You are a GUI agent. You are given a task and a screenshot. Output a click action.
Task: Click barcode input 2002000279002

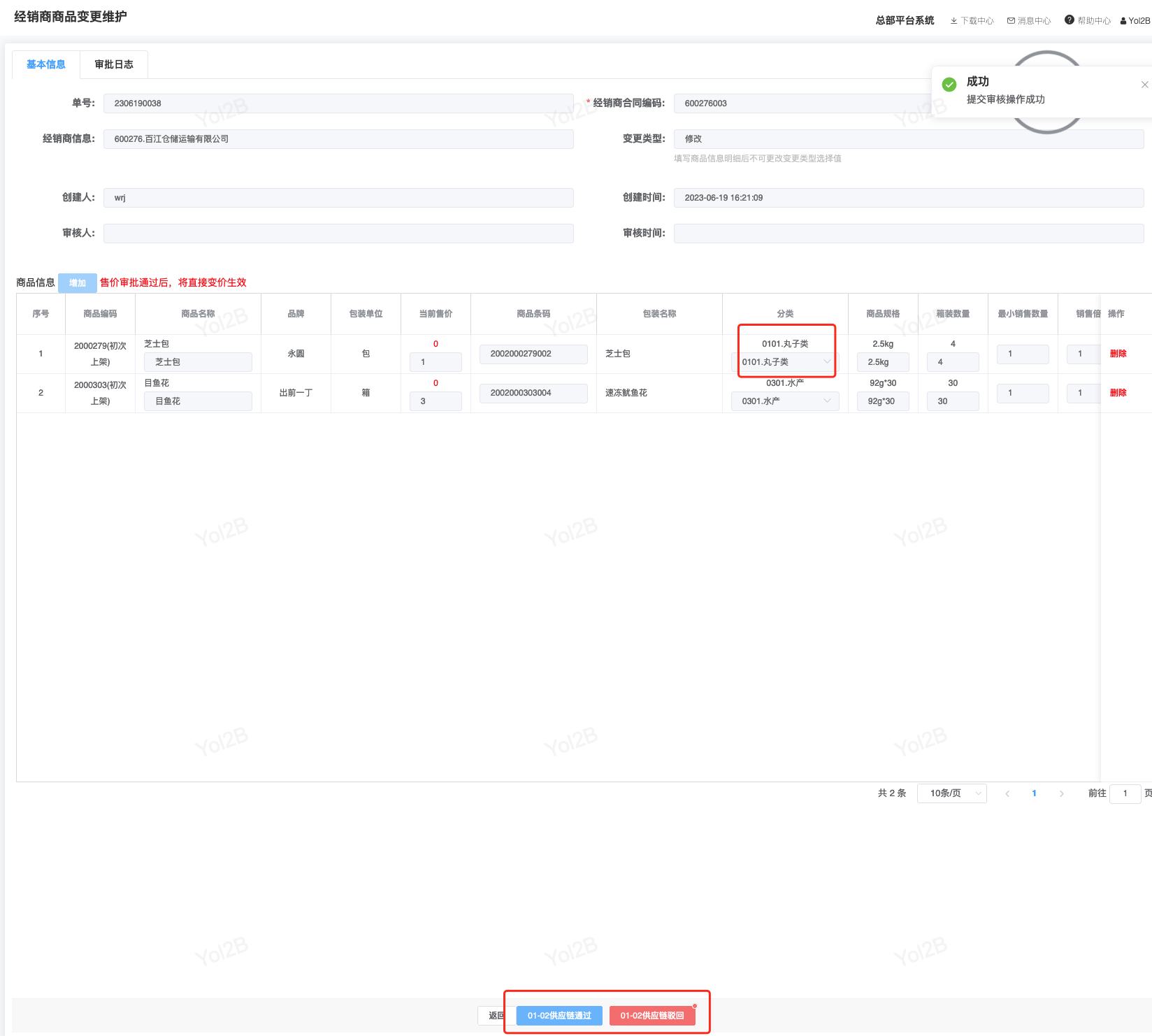click(x=533, y=354)
